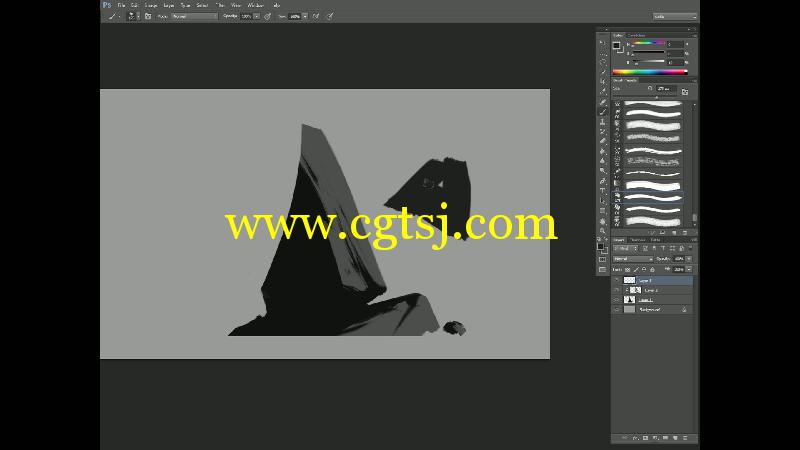
Task: Open the layer Fill dropdown arrow
Action: [x=689, y=269]
